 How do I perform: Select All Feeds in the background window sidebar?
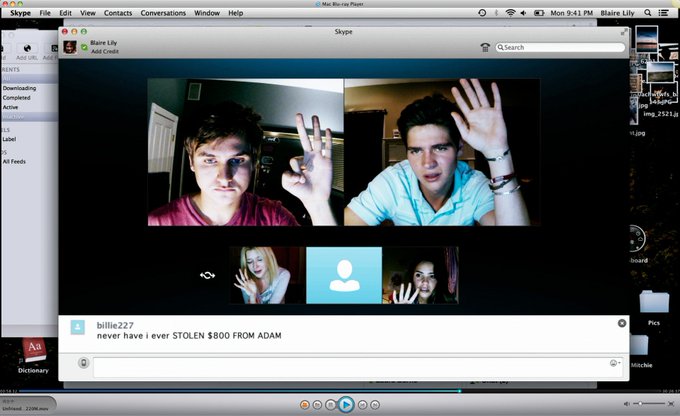[x=14, y=161]
